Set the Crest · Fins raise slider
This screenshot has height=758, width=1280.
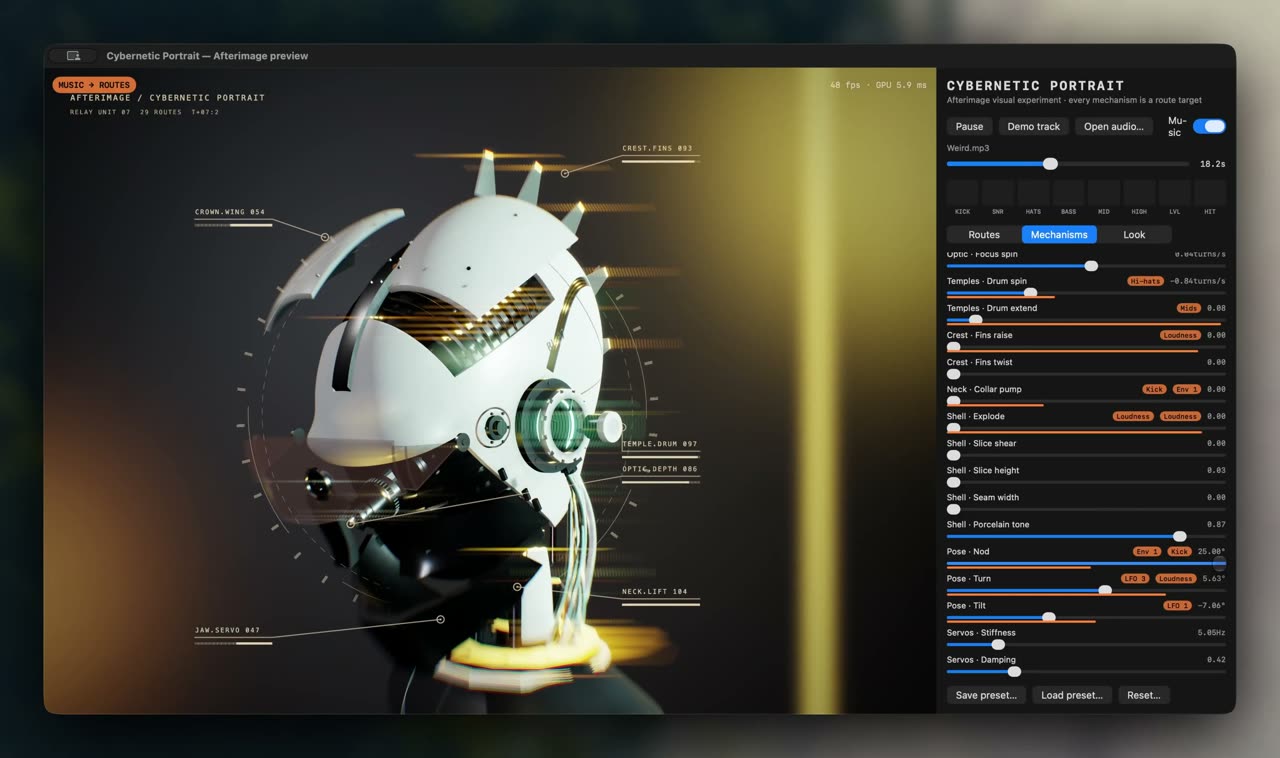pyautogui.click(x=1086, y=347)
